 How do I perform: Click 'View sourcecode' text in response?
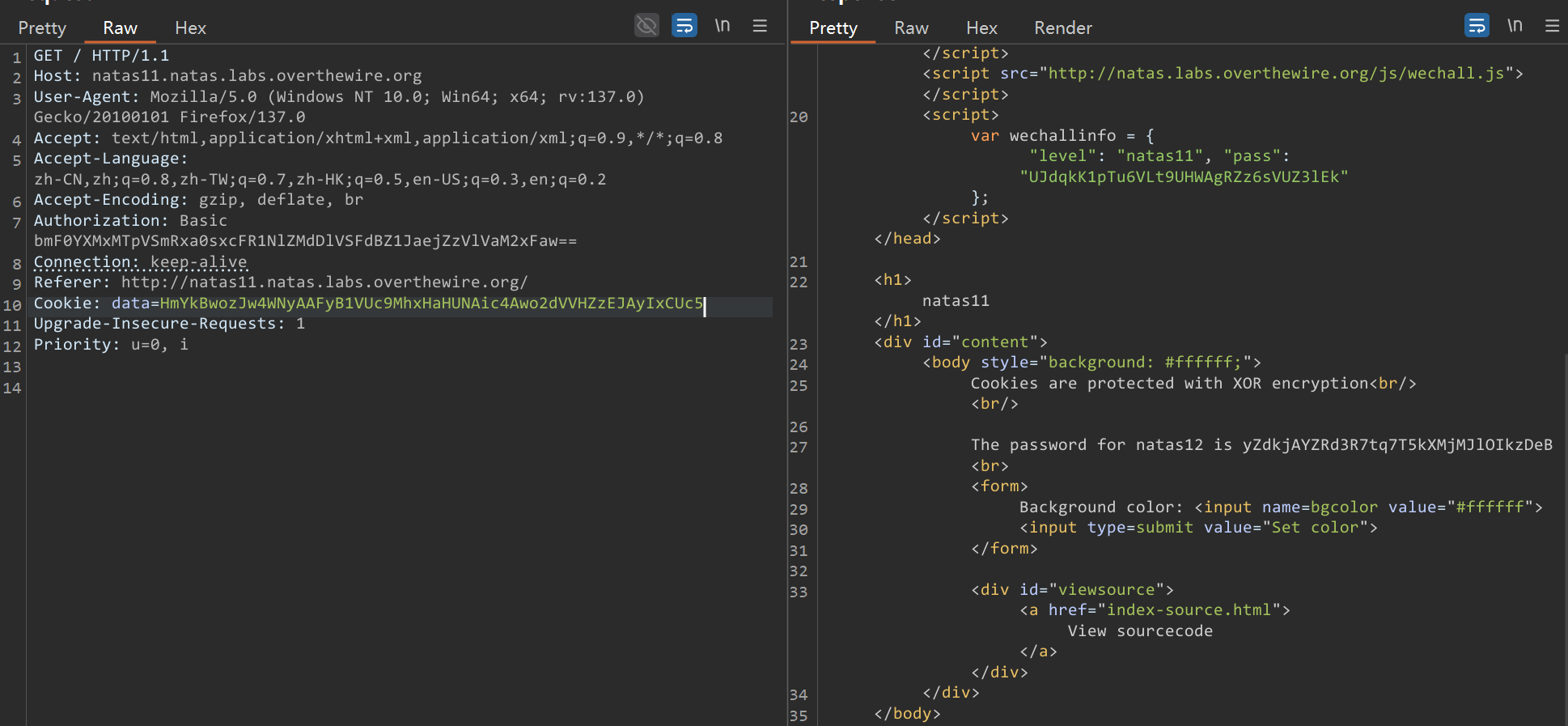(1140, 631)
